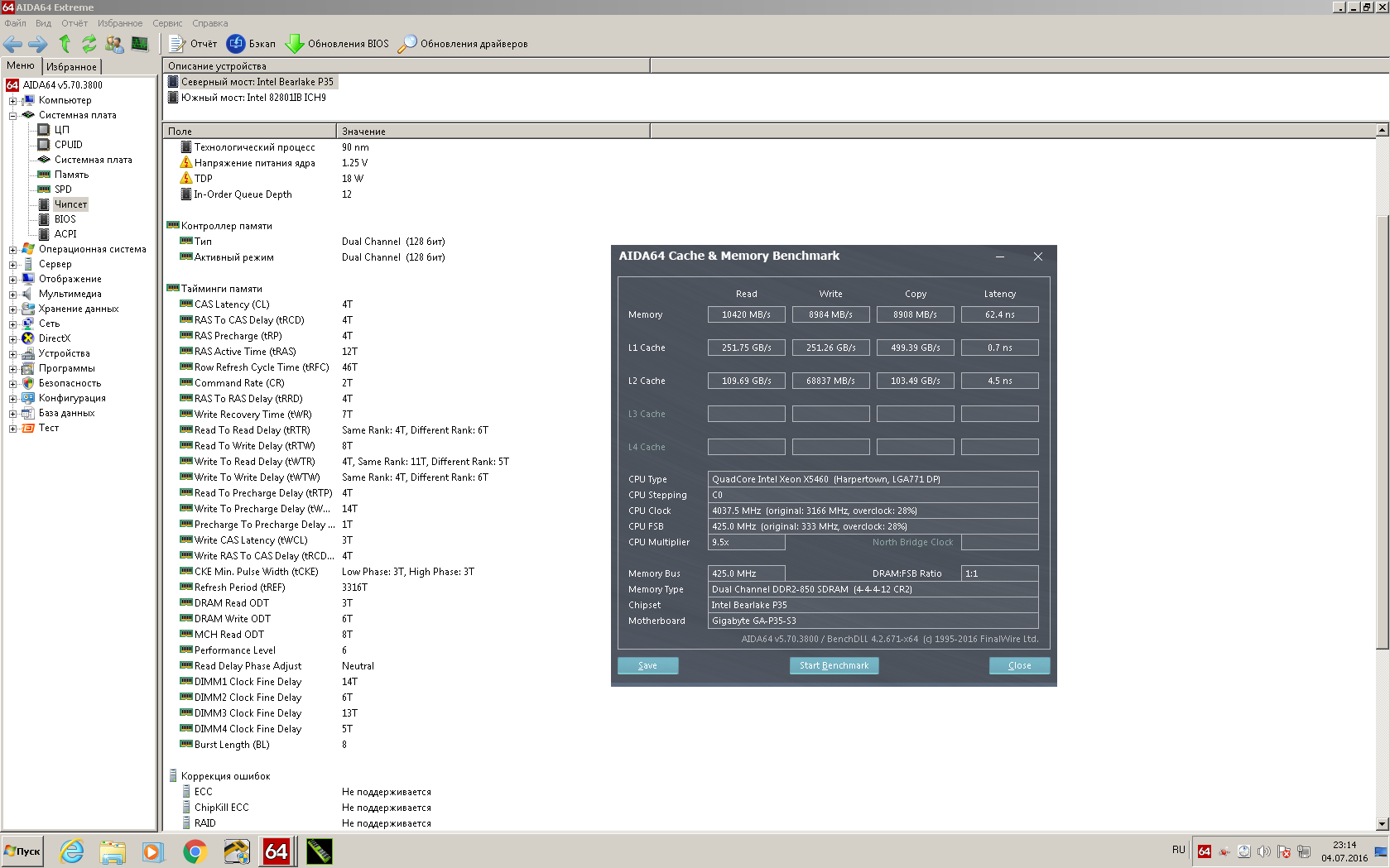Open Обновления драйверов from the toolbar

(x=463, y=44)
